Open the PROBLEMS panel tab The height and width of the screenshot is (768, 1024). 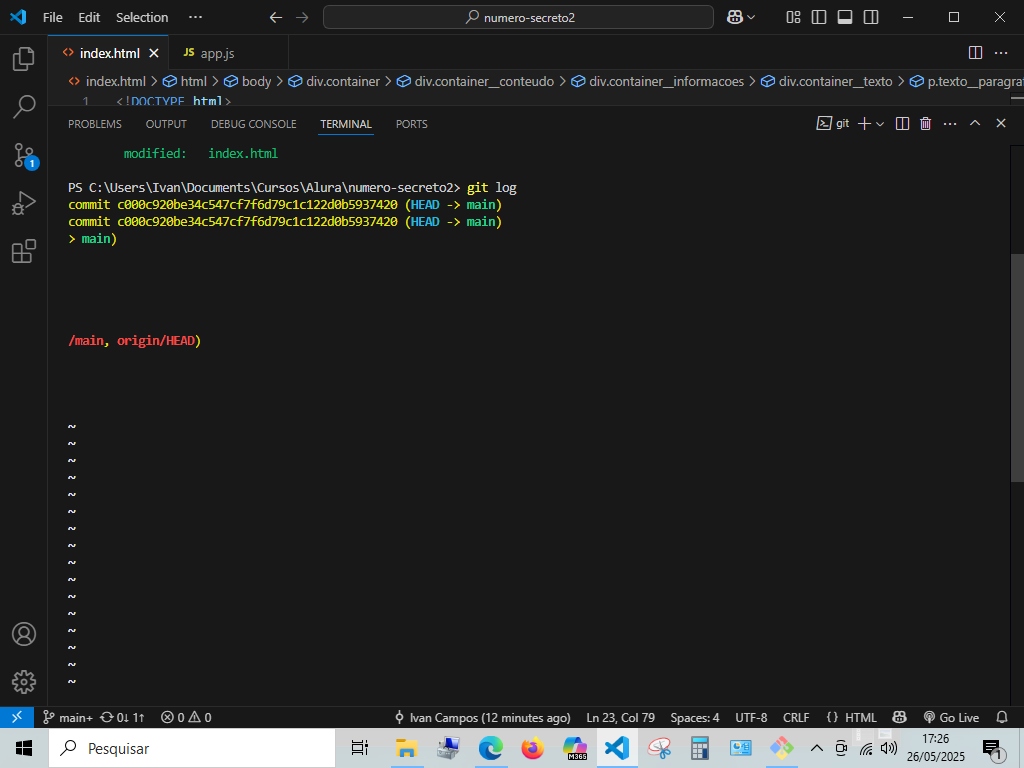click(95, 124)
